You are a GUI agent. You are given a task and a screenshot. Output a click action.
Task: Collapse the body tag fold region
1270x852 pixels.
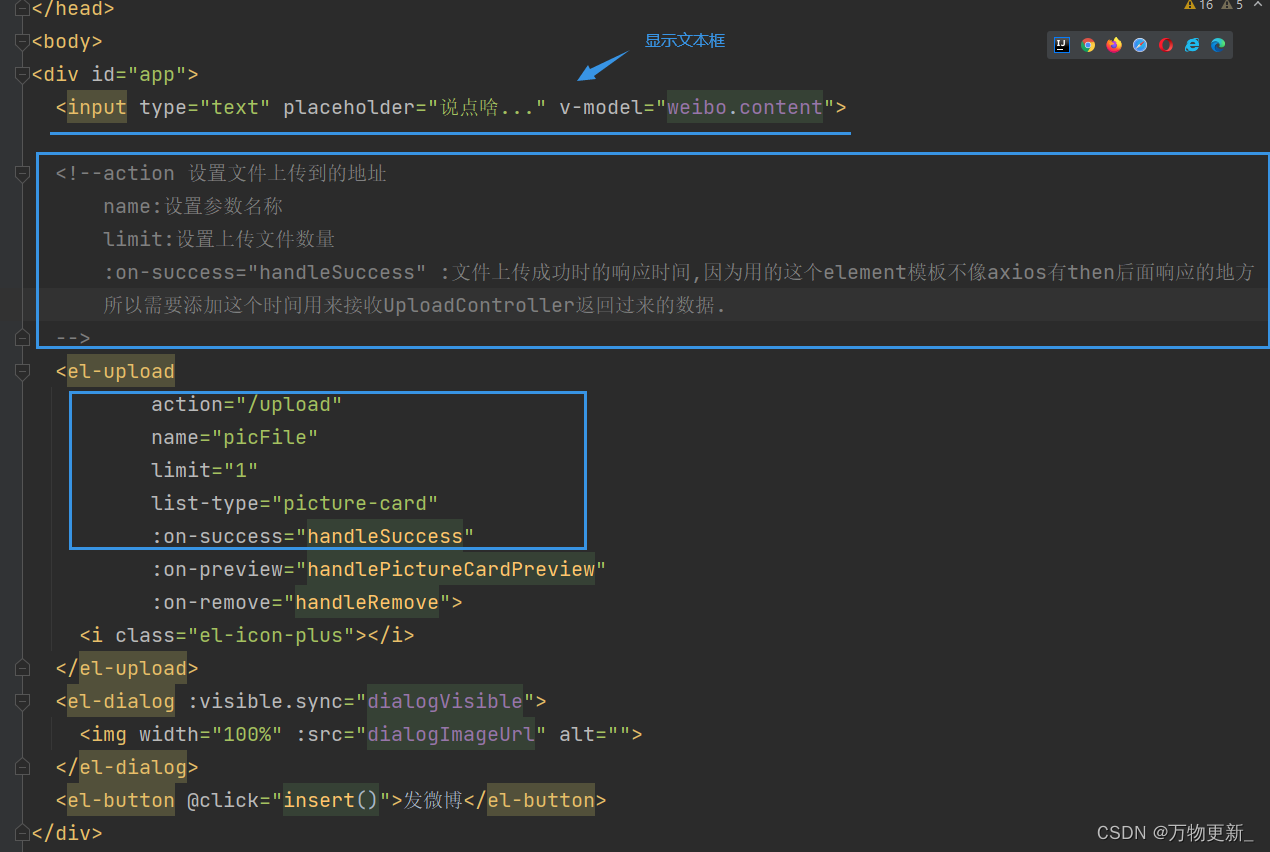[x=21, y=42]
